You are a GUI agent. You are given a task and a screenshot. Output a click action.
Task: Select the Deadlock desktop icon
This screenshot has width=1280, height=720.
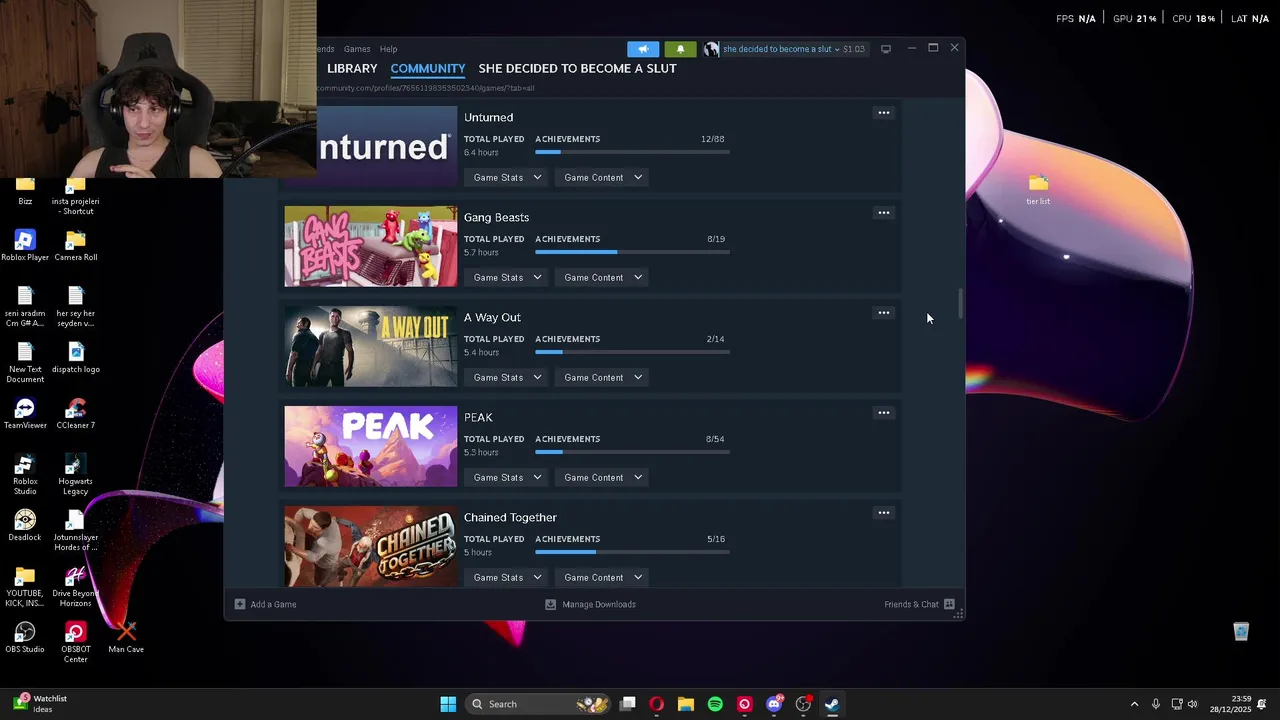pyautogui.click(x=25, y=525)
